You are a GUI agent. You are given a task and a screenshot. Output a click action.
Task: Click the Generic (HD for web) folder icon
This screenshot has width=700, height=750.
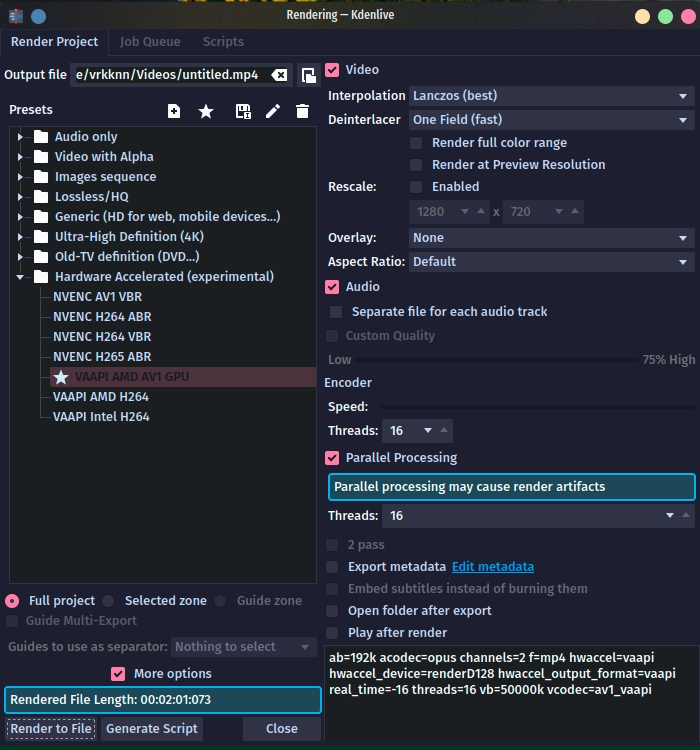click(41, 217)
